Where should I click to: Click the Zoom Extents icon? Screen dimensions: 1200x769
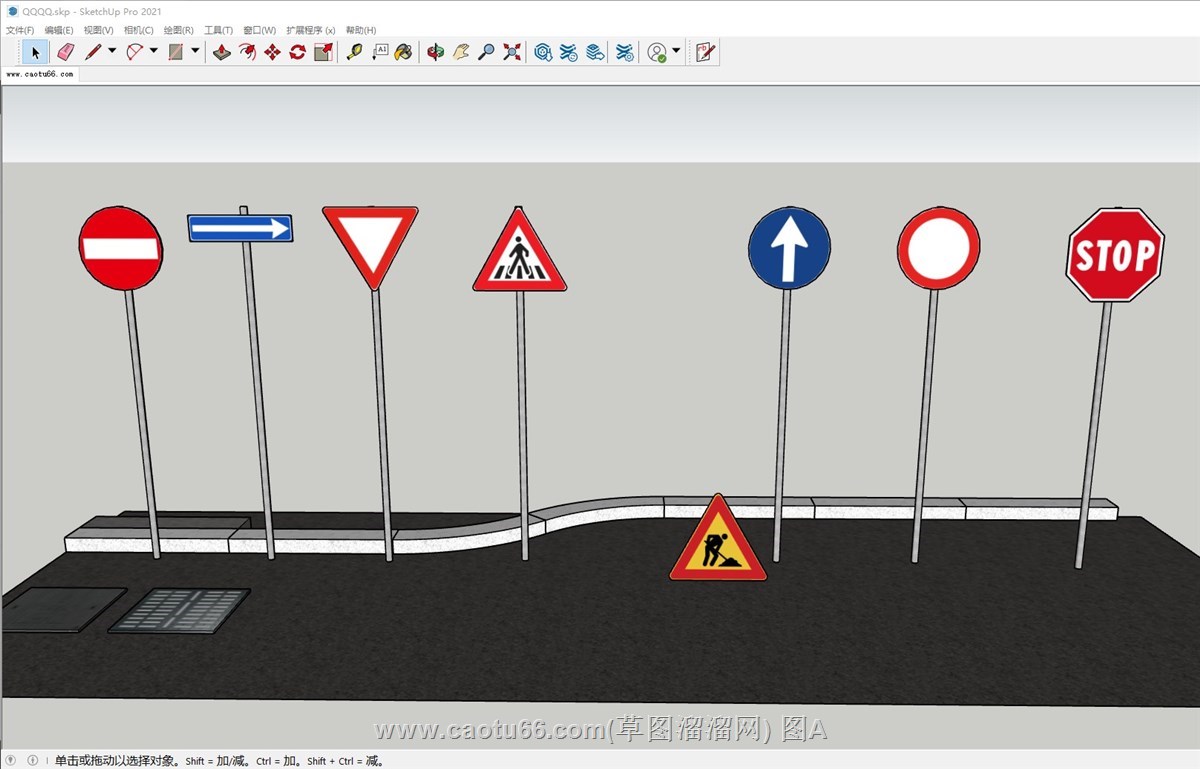click(x=511, y=52)
